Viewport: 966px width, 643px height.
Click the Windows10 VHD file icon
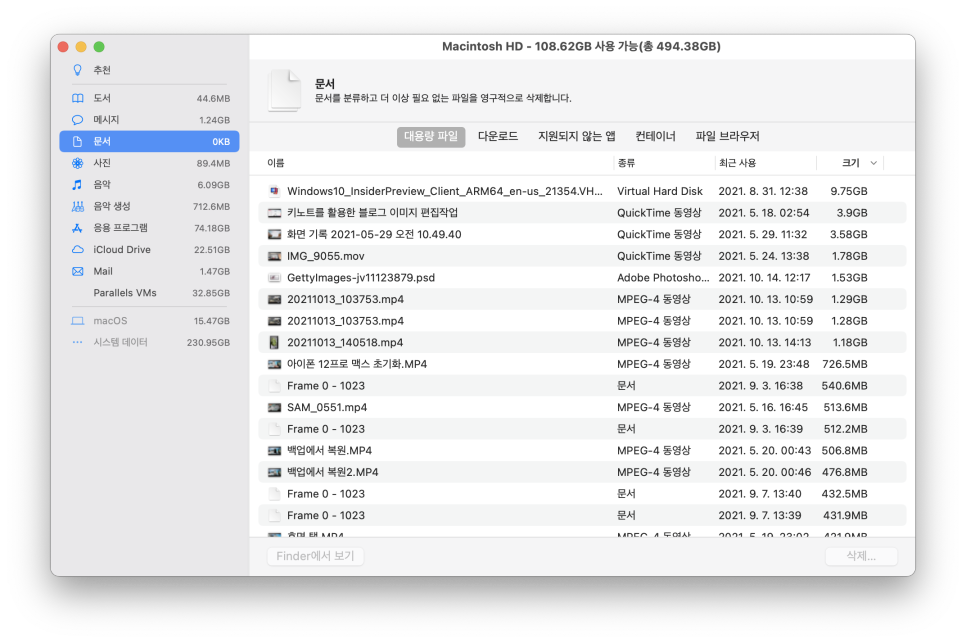(275, 192)
